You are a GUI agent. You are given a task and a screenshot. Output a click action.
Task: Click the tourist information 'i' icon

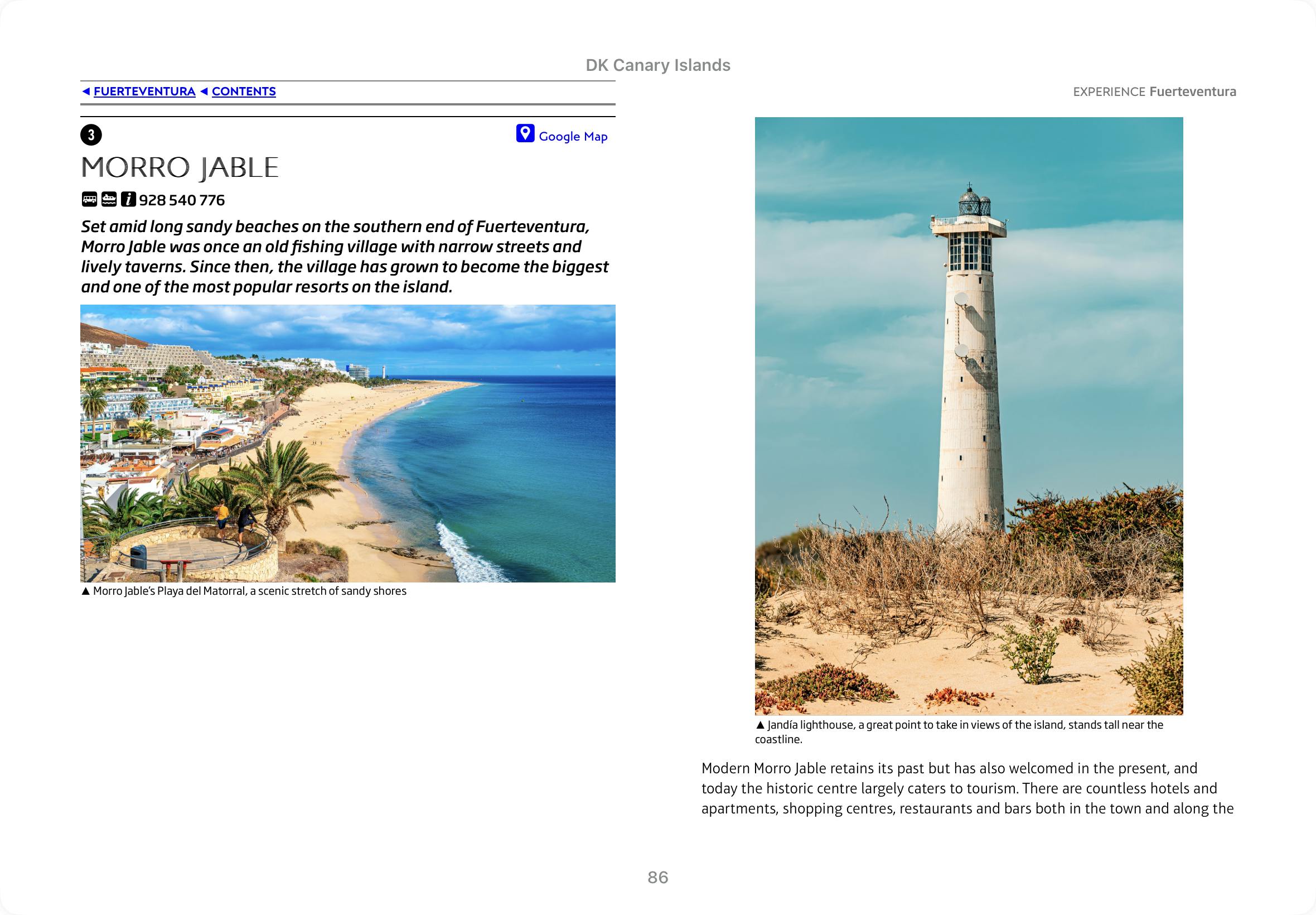[128, 200]
